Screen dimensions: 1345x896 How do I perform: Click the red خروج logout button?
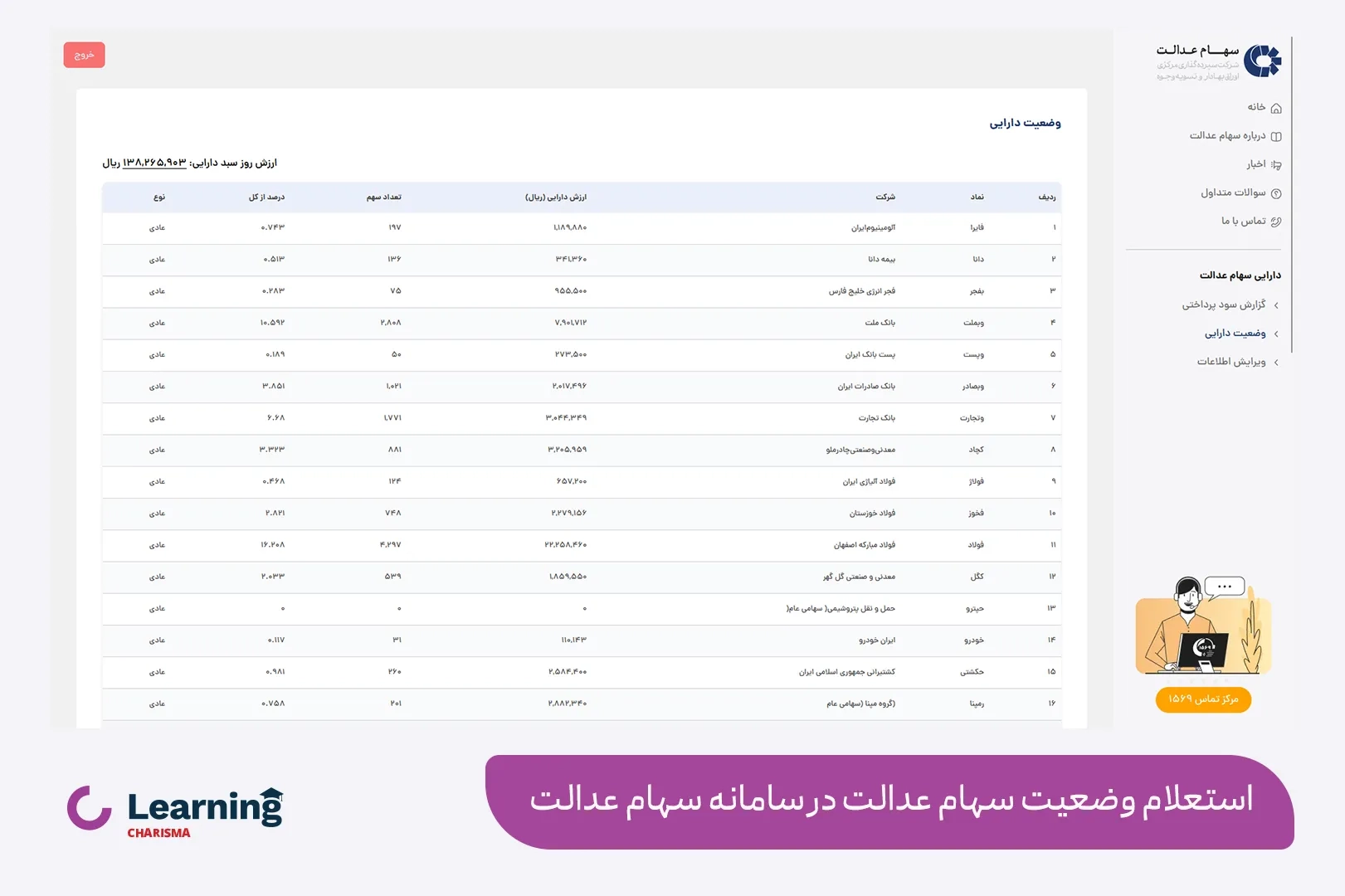(84, 55)
